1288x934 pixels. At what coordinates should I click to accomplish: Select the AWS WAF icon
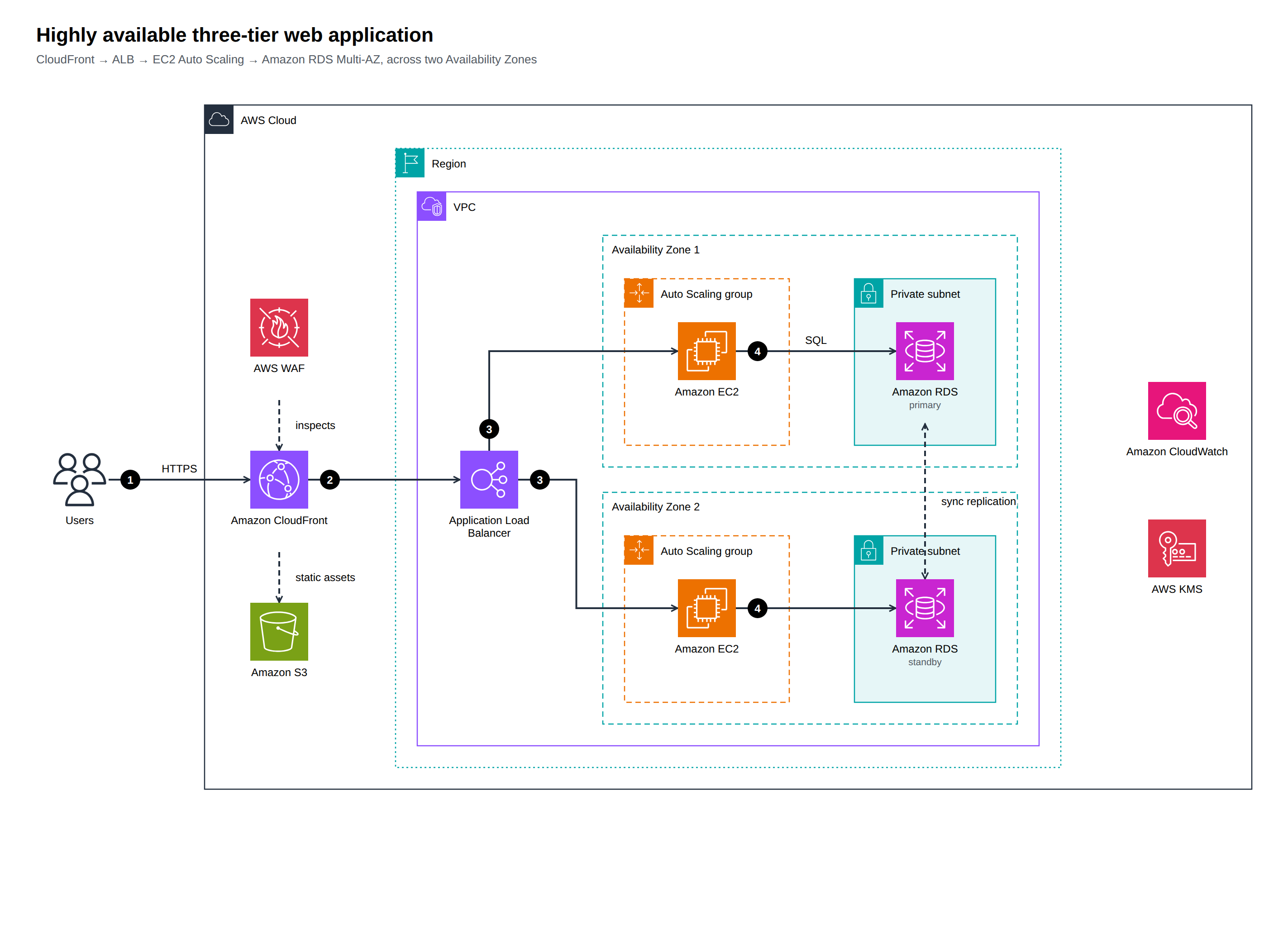(x=279, y=328)
